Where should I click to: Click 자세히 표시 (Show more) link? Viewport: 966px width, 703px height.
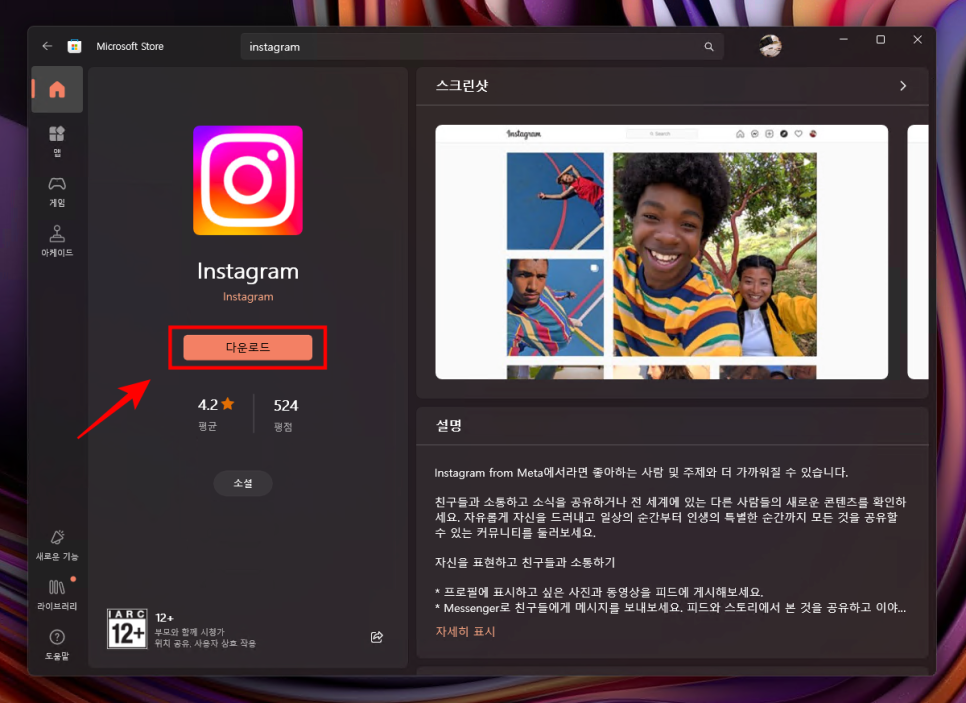pos(465,632)
